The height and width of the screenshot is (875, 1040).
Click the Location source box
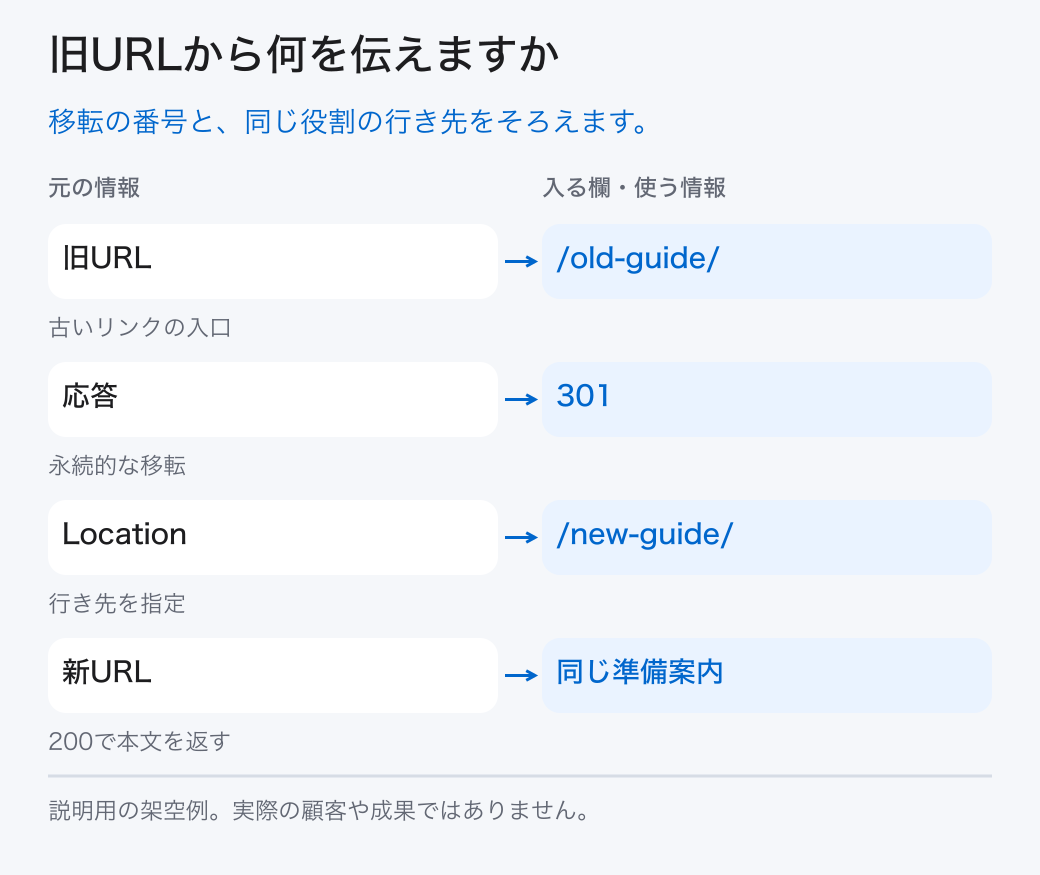(x=273, y=537)
